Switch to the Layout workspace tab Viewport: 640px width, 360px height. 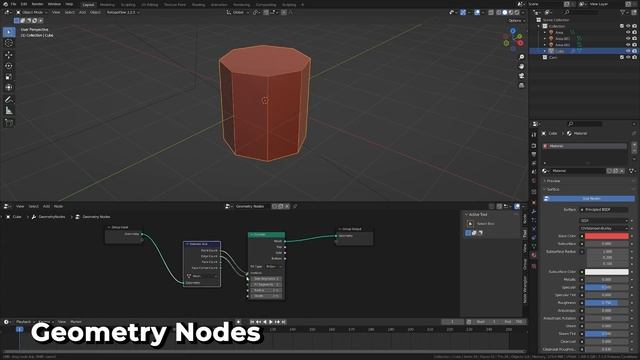[88, 4]
